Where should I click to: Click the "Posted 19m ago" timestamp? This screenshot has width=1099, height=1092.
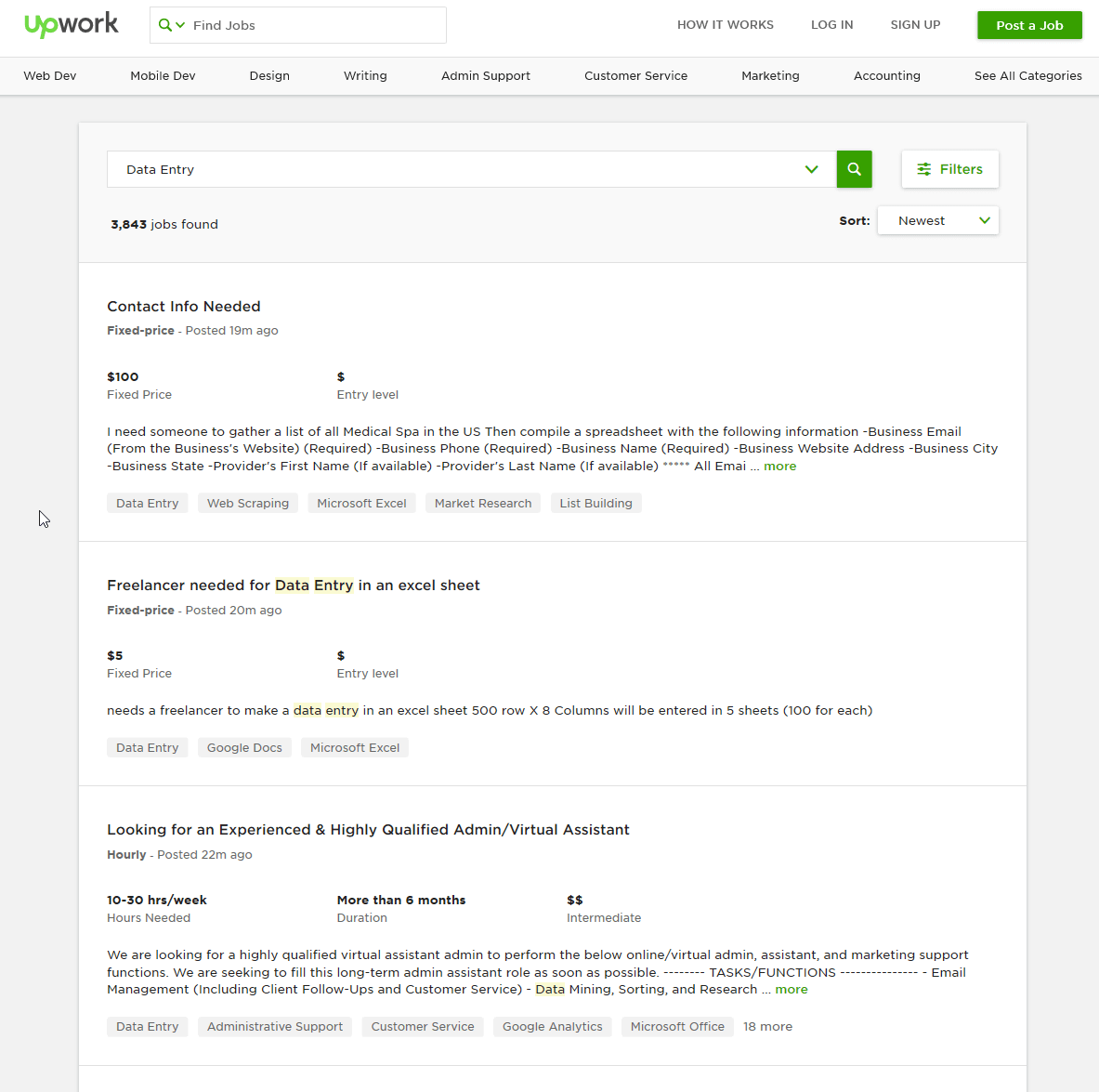pyautogui.click(x=231, y=330)
